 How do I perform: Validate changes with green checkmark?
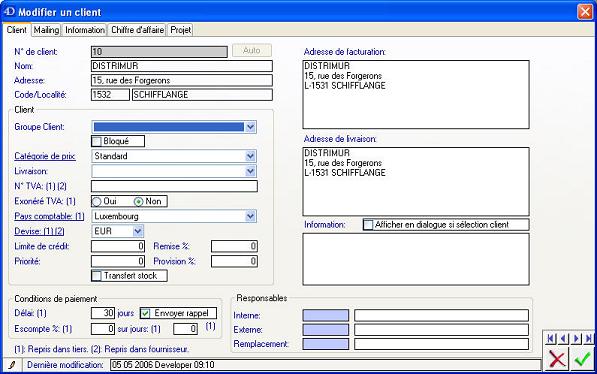[583, 359]
